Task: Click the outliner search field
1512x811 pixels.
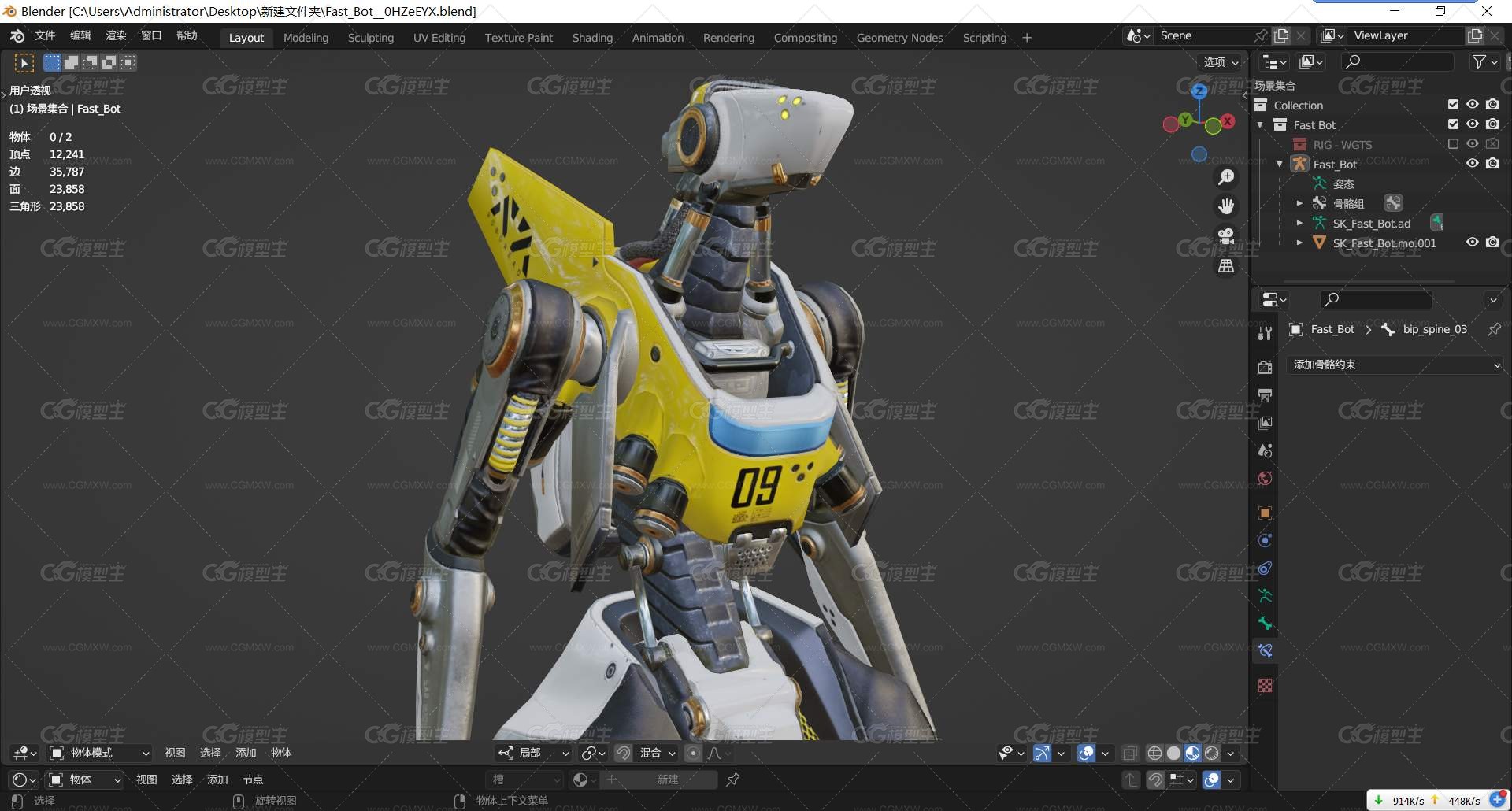Action: tap(1399, 61)
